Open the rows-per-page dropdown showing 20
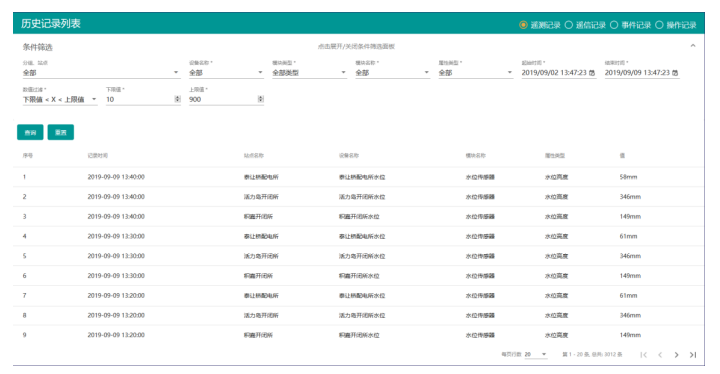 [535, 354]
